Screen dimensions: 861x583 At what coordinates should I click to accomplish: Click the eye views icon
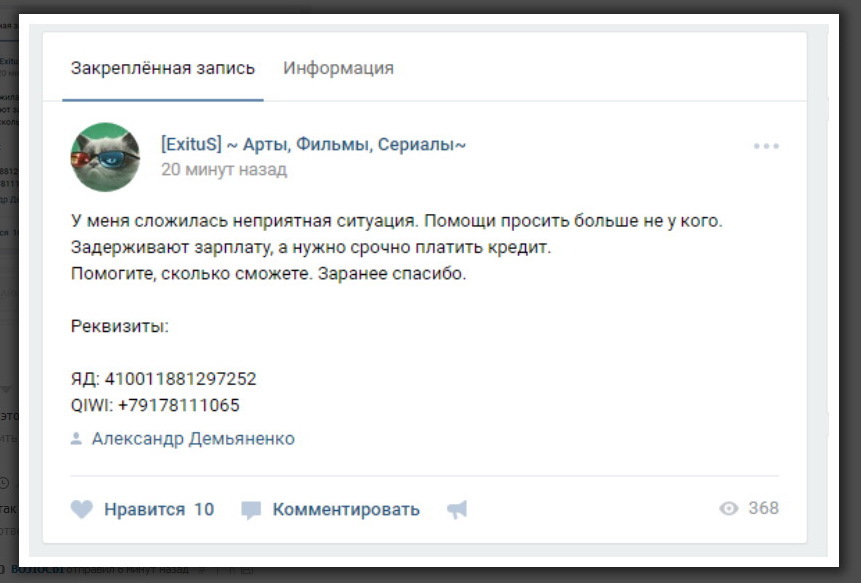point(729,509)
